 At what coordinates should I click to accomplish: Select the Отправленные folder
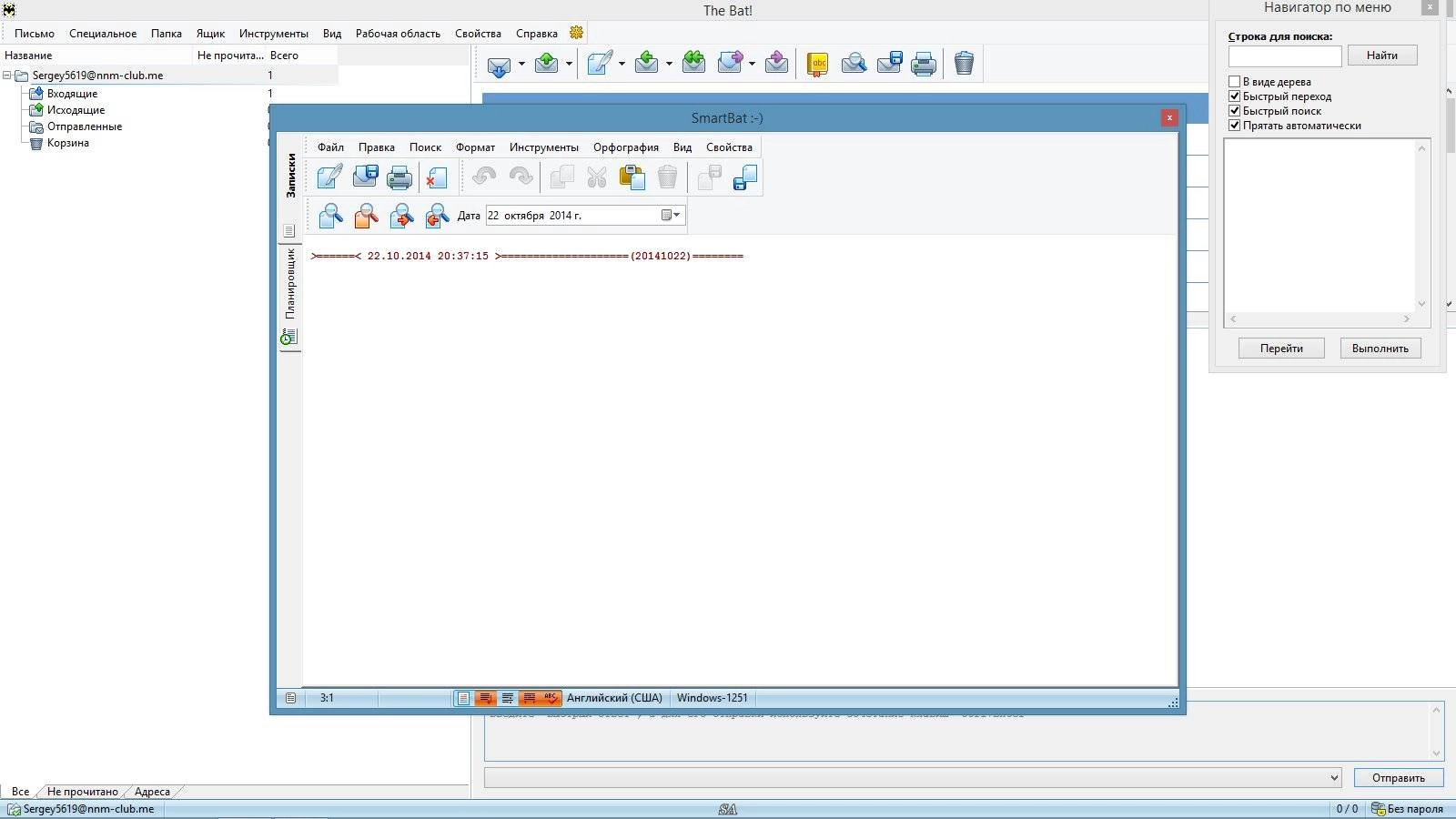[x=85, y=126]
